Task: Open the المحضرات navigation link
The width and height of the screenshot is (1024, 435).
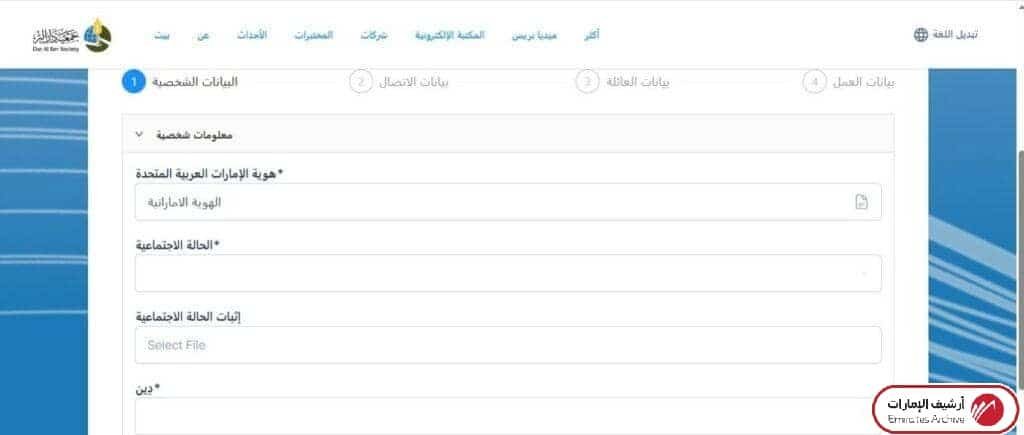Action: [313, 35]
